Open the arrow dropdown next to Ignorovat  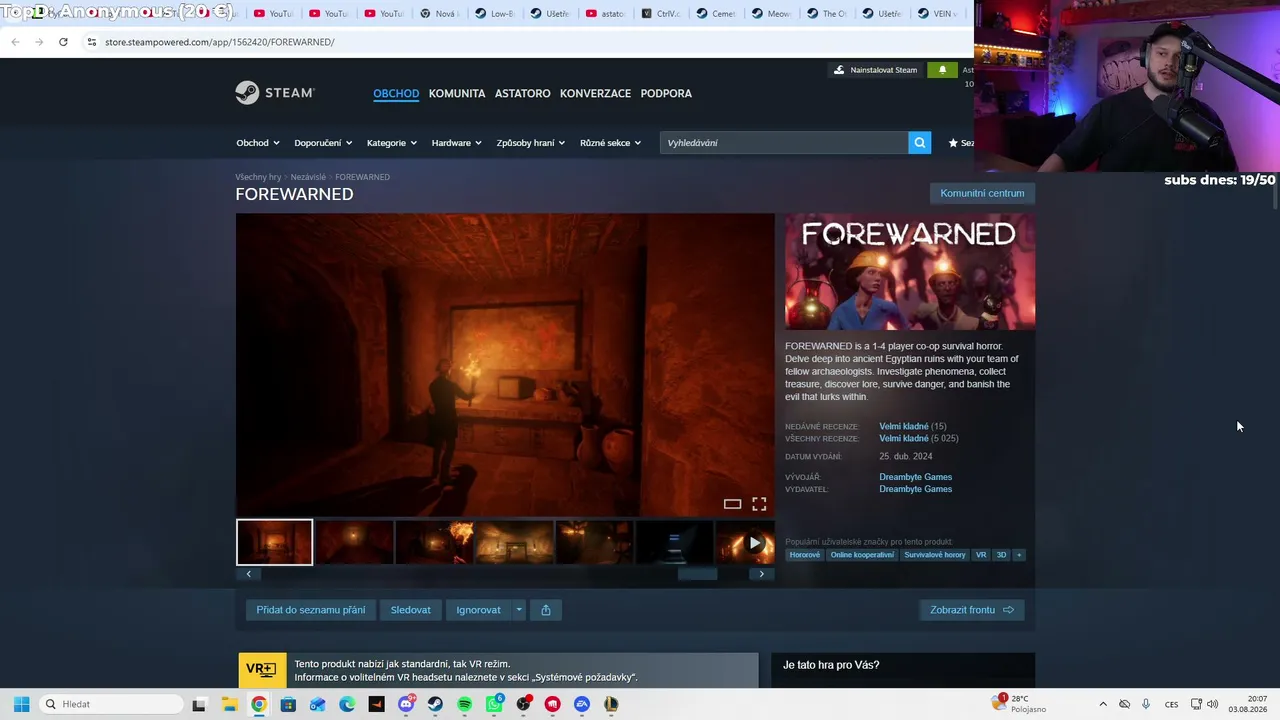tap(518, 610)
